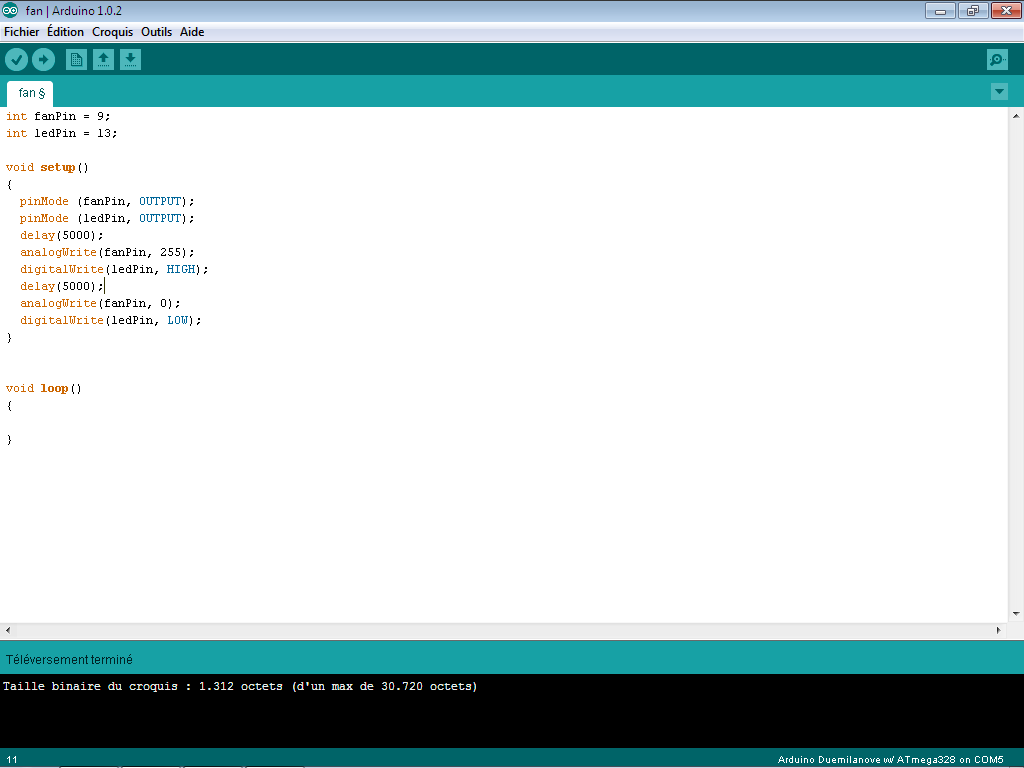Viewport: 1024px width, 768px height.
Task: Open the tab options dropdown arrow
Action: [999, 91]
